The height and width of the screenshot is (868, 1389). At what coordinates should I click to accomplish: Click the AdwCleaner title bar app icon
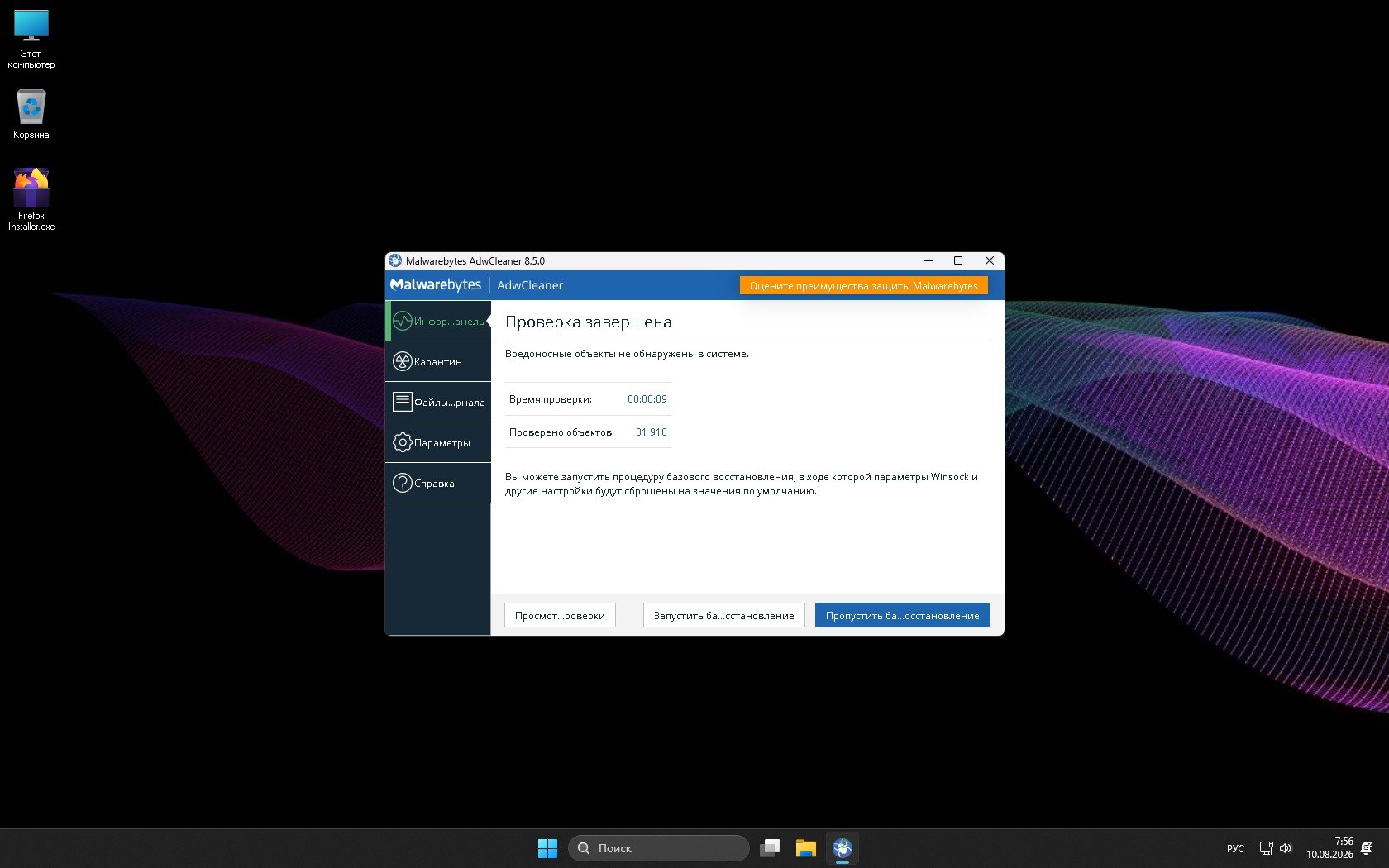pos(395,260)
